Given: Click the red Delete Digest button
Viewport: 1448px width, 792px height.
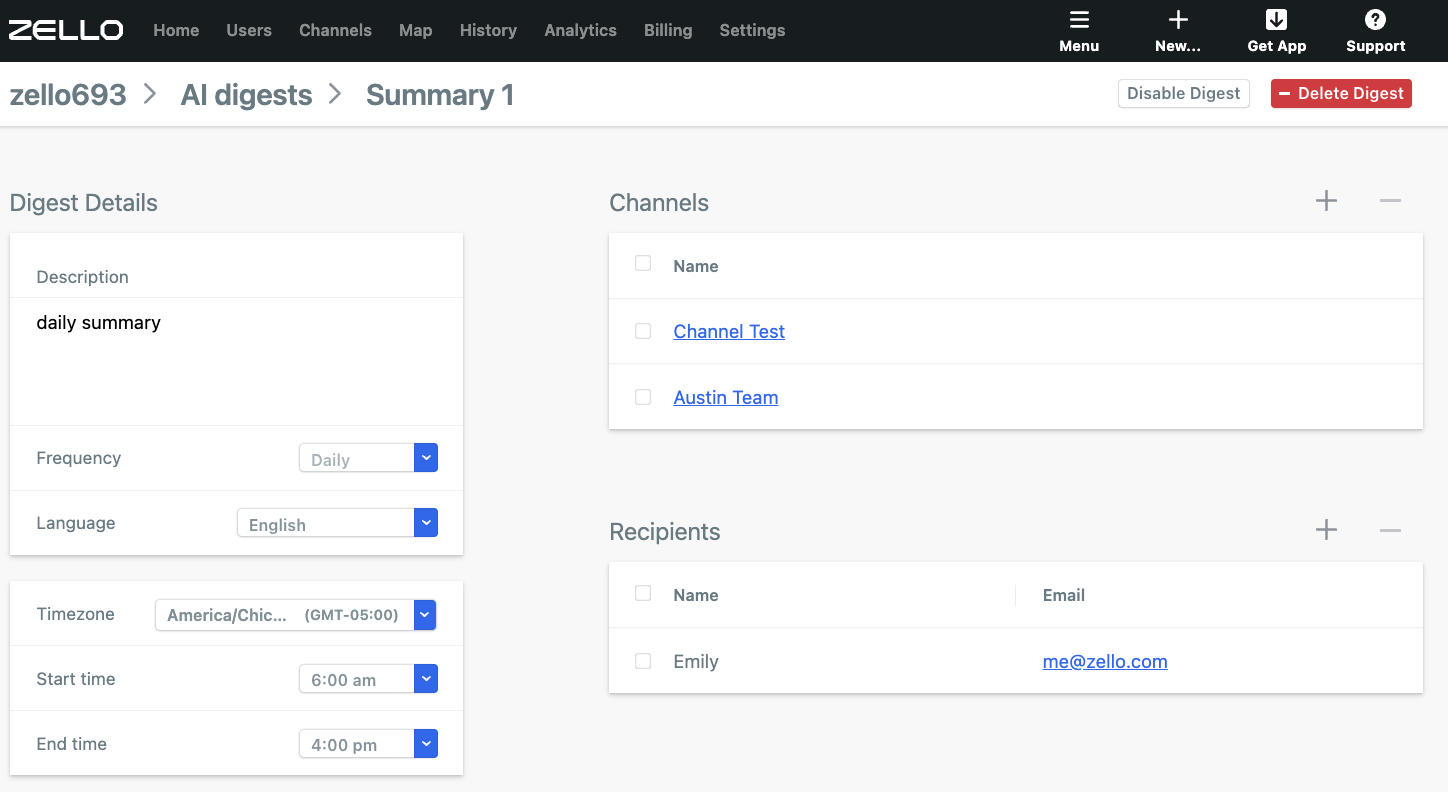Looking at the screenshot, I should (1341, 93).
